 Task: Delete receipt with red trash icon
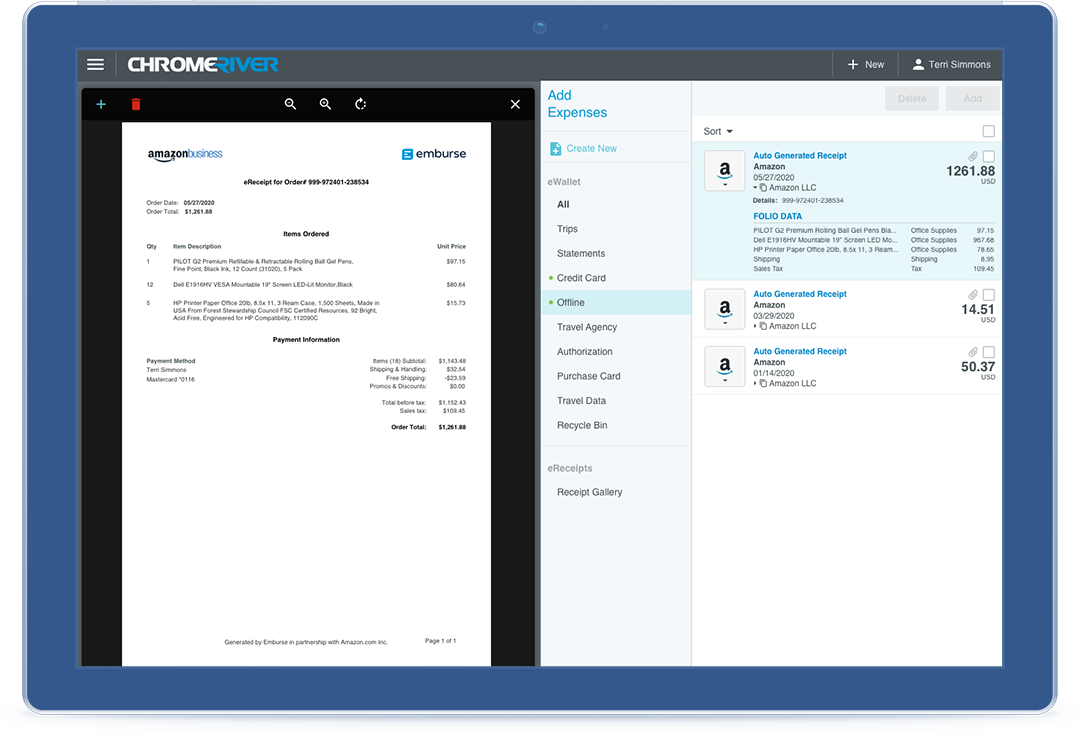coord(136,104)
